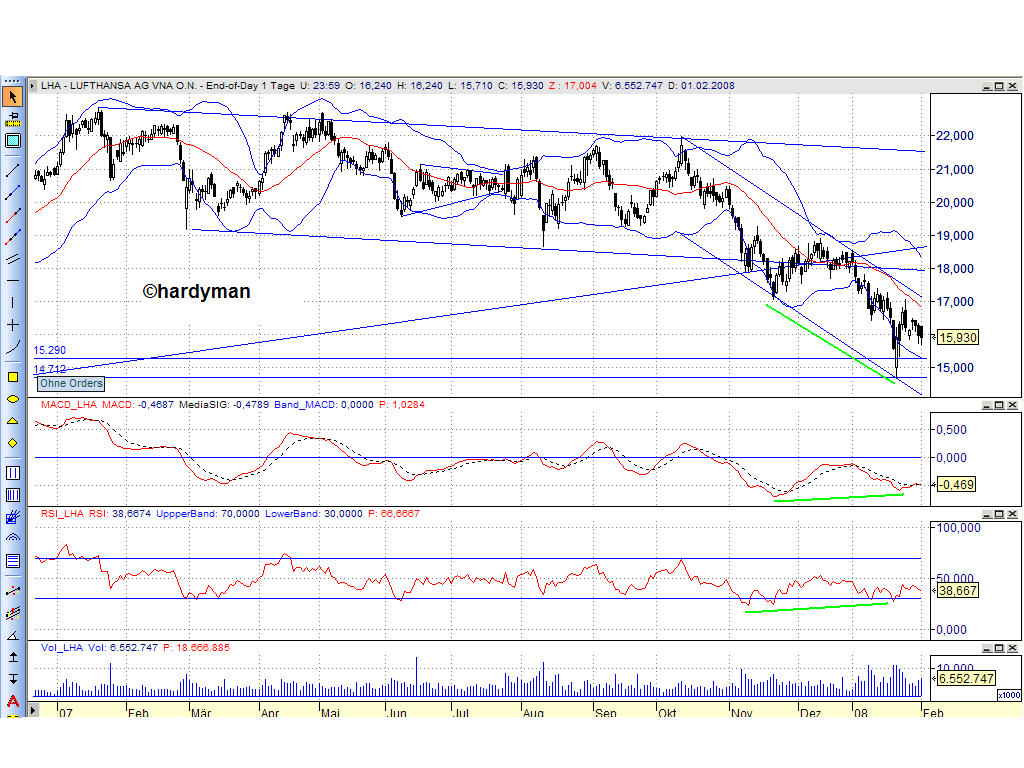Maximize the RSI_LHA indicator panel
This screenshot has height=768, width=1024.
(x=997, y=513)
